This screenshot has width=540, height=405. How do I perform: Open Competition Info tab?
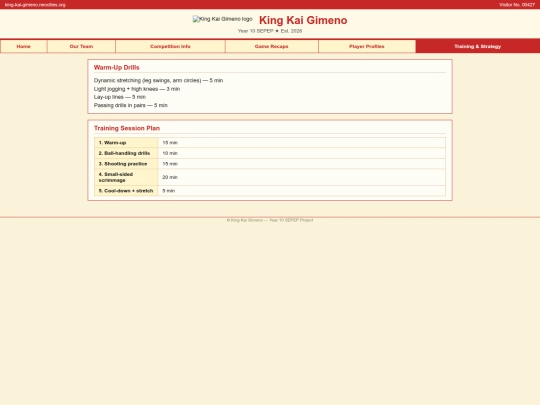click(170, 46)
